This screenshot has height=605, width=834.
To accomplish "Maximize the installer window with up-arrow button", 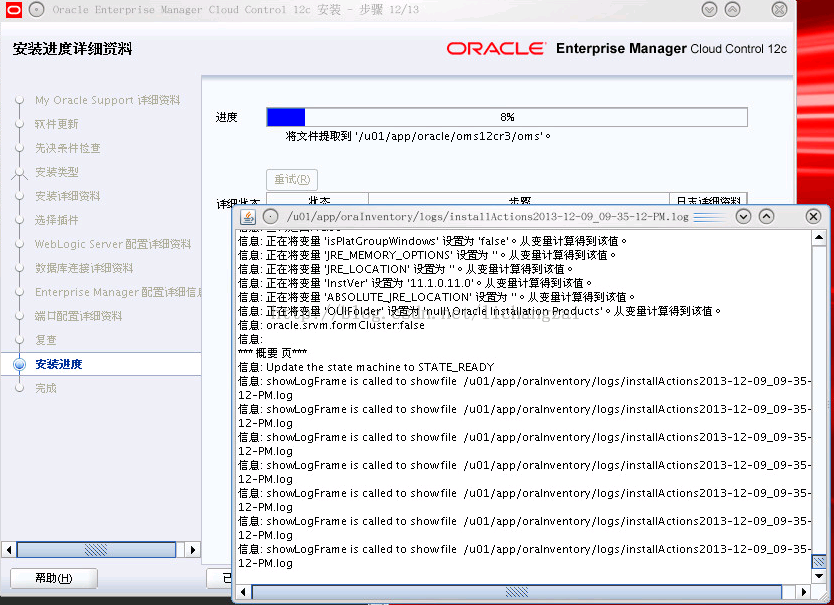I will (x=732, y=10).
